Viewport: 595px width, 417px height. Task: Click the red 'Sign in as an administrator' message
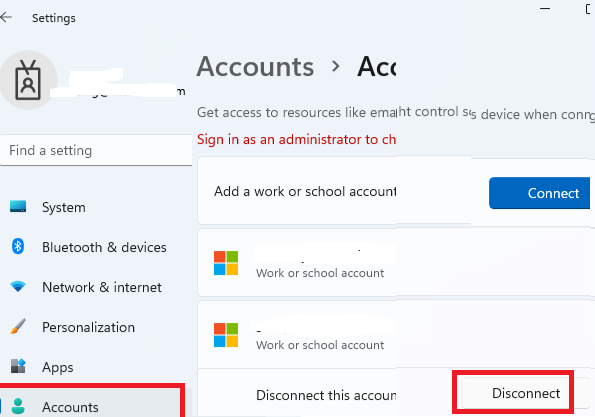click(296, 140)
